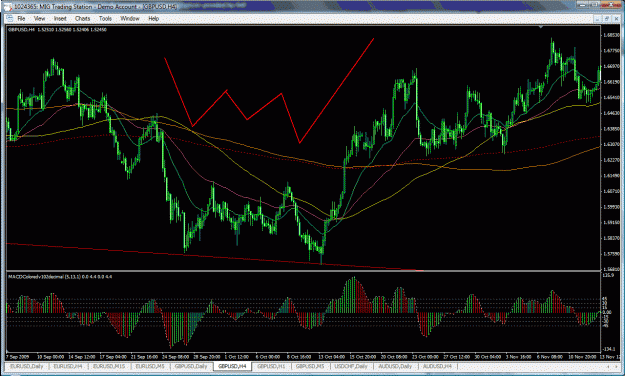The image size is (625, 376).
Task: Switch to the EURUSD,Daily chart tab
Action: point(27,366)
